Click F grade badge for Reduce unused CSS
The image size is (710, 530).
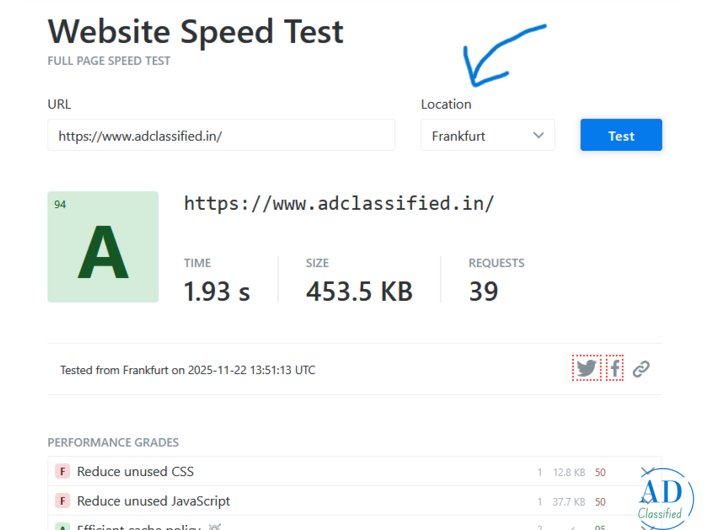point(62,472)
